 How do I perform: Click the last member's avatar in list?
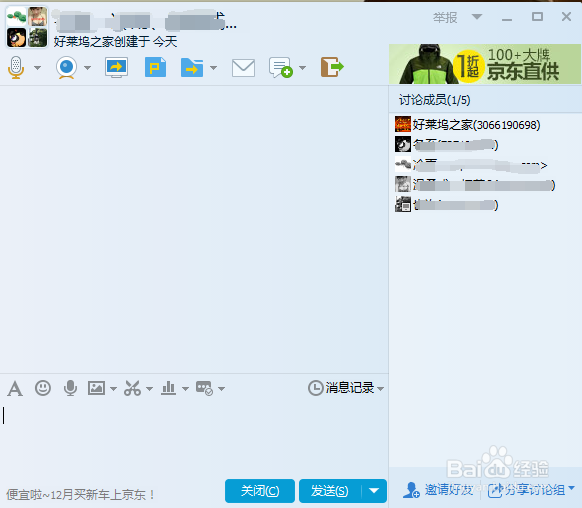[x=403, y=204]
